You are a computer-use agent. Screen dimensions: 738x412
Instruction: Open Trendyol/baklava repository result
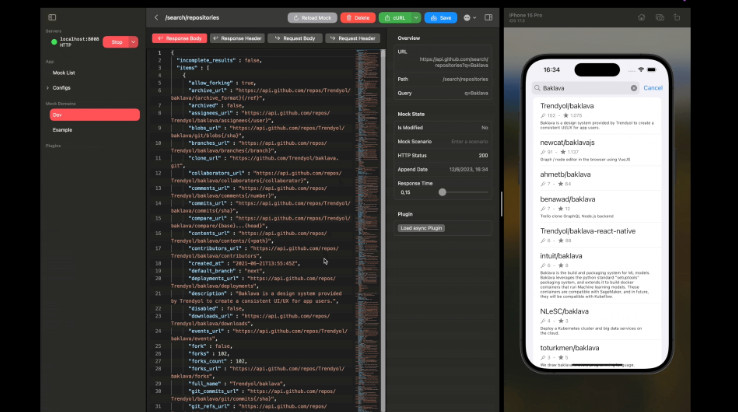click(x=597, y=117)
